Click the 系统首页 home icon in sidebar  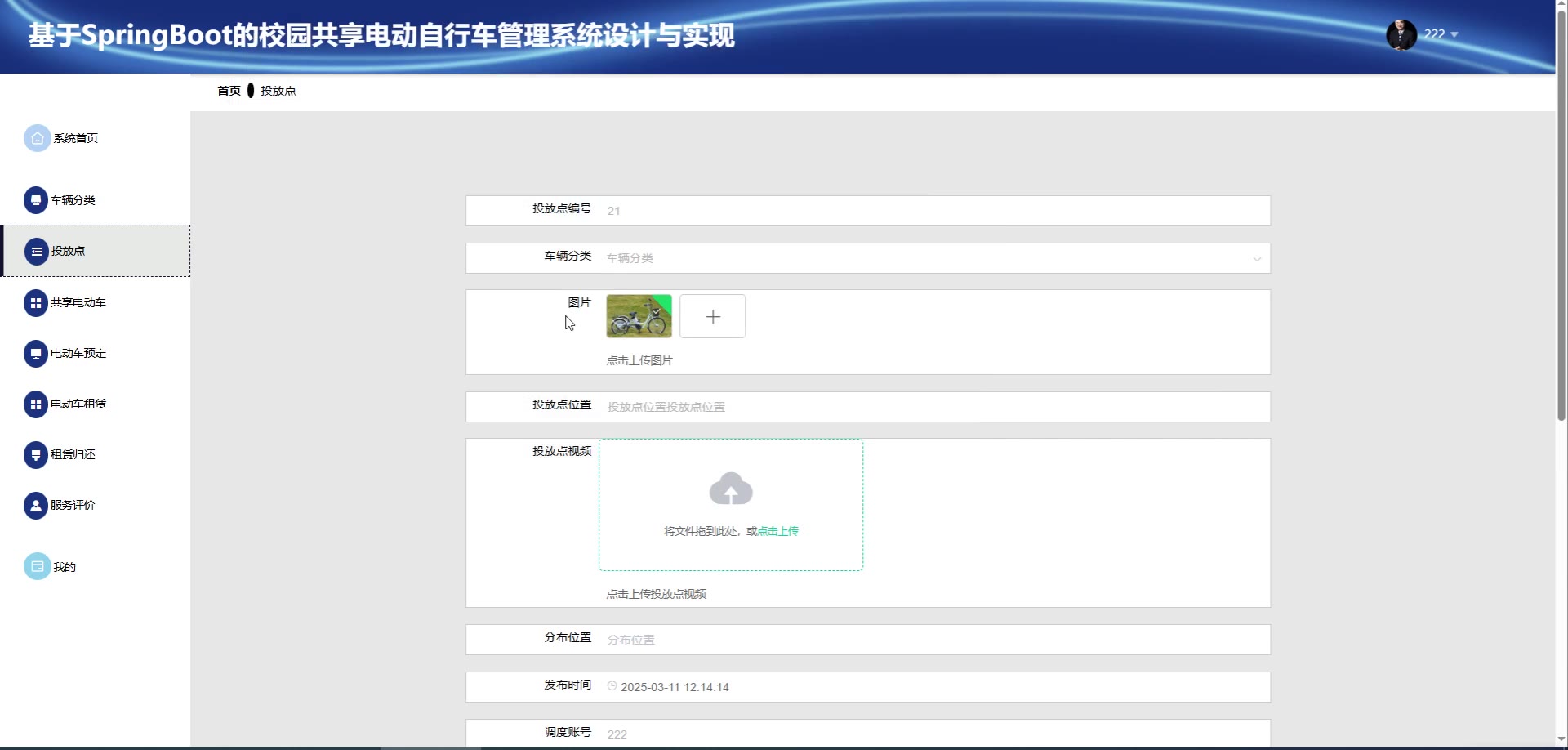(x=37, y=138)
